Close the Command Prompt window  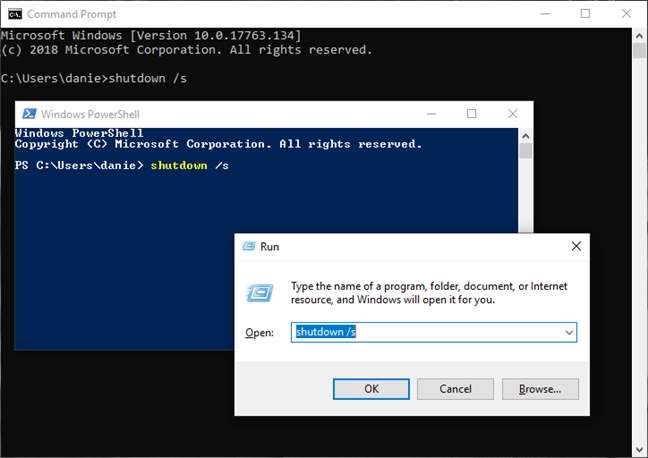(626, 14)
